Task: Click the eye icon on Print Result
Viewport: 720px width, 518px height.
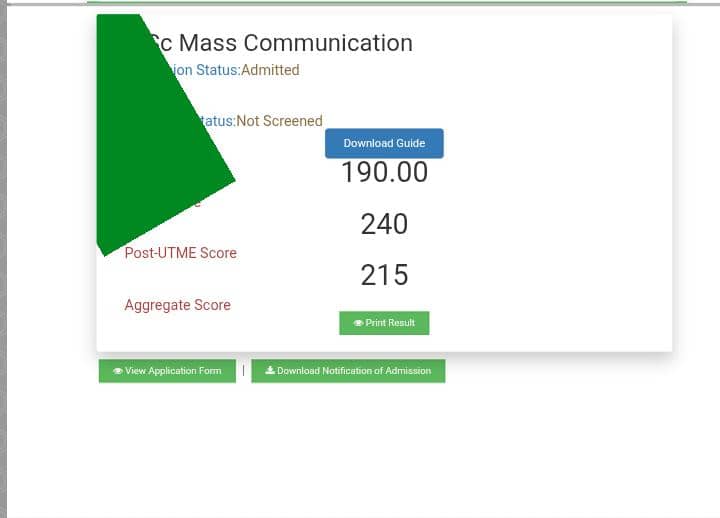Action: pos(359,323)
